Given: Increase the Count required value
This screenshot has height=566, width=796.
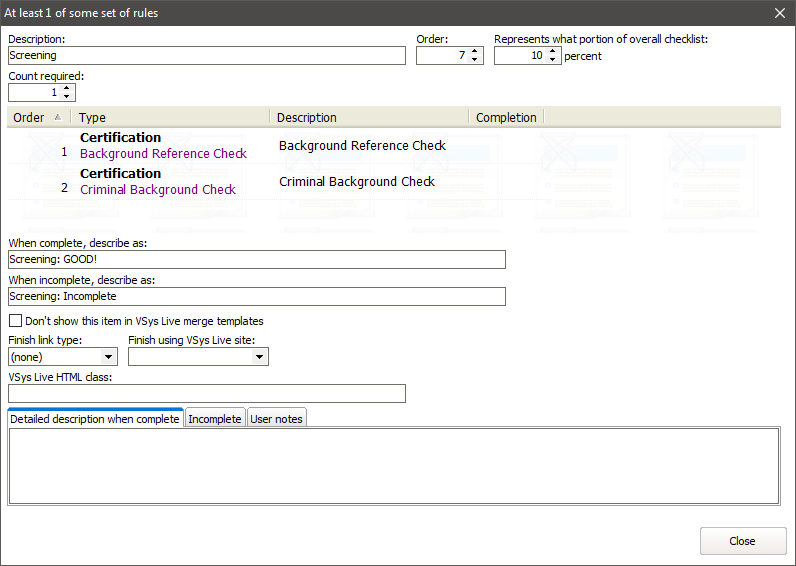Looking at the screenshot, I should coord(67,88).
